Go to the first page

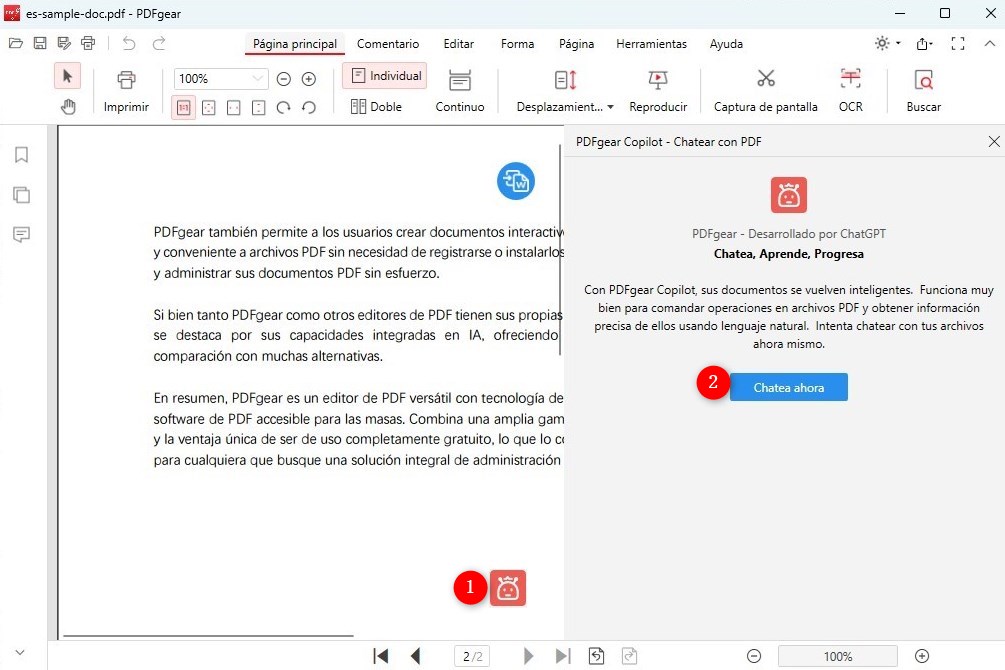(381, 656)
